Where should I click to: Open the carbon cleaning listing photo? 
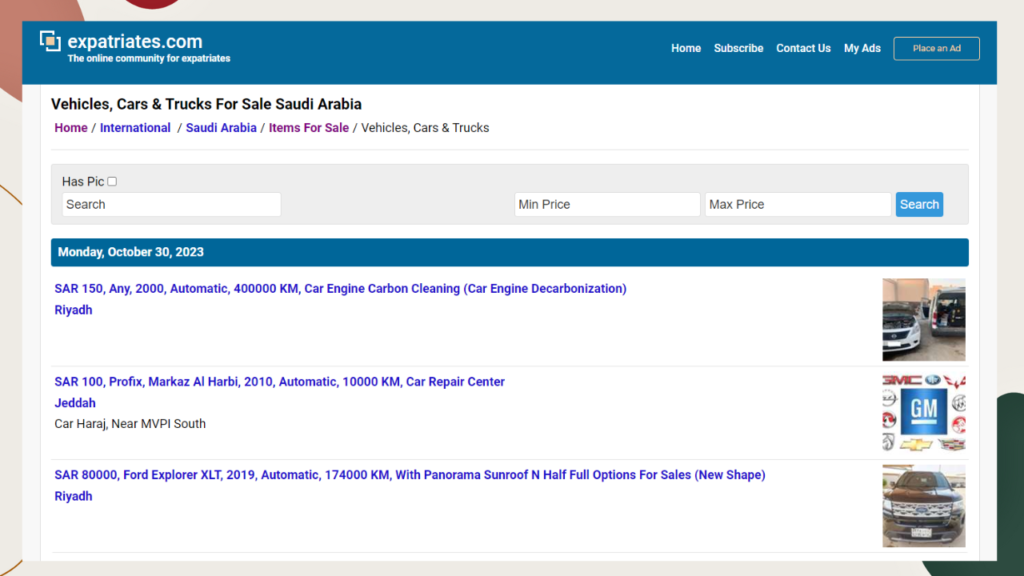point(923,320)
